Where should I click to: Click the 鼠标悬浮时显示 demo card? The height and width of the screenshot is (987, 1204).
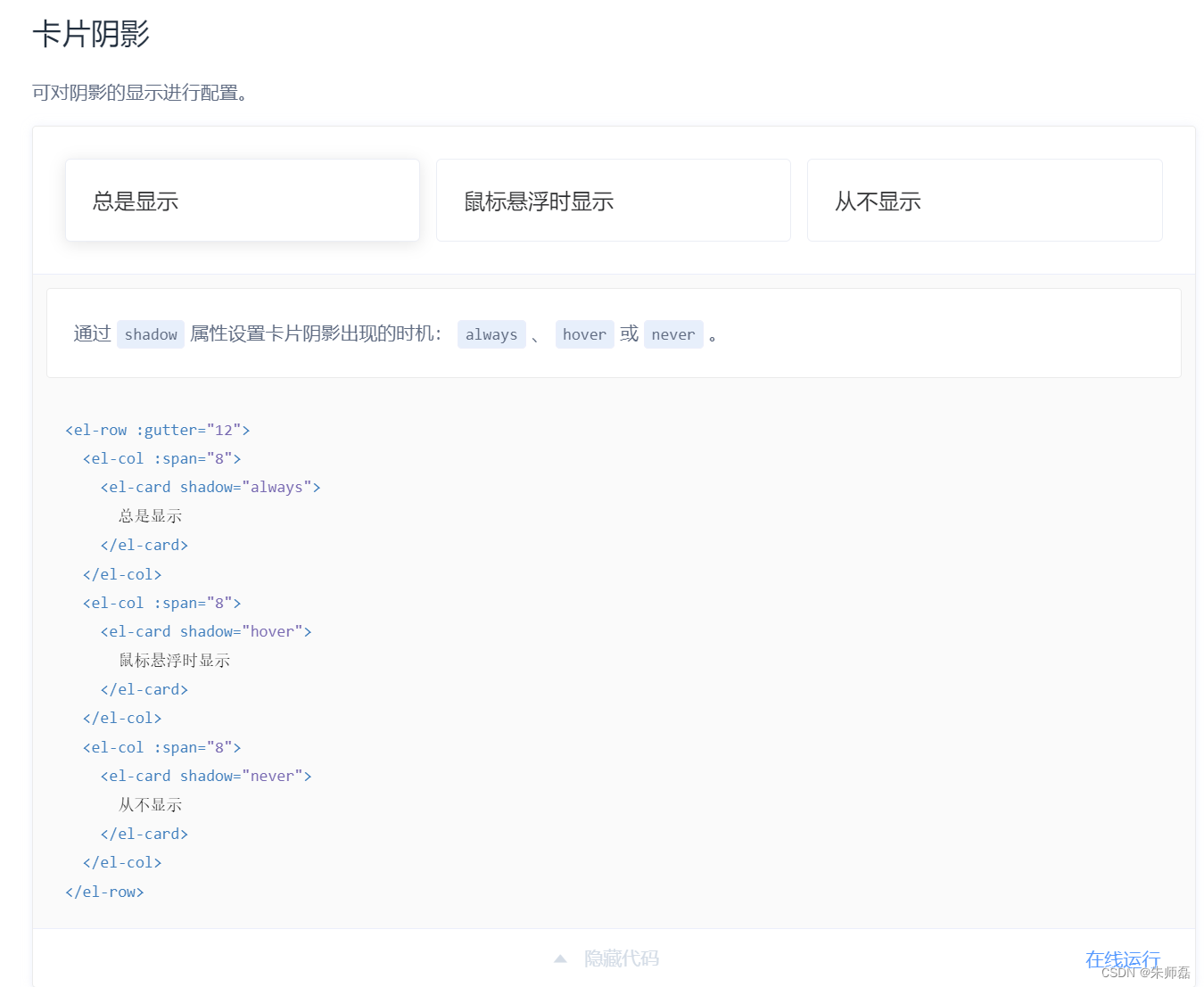(x=613, y=200)
